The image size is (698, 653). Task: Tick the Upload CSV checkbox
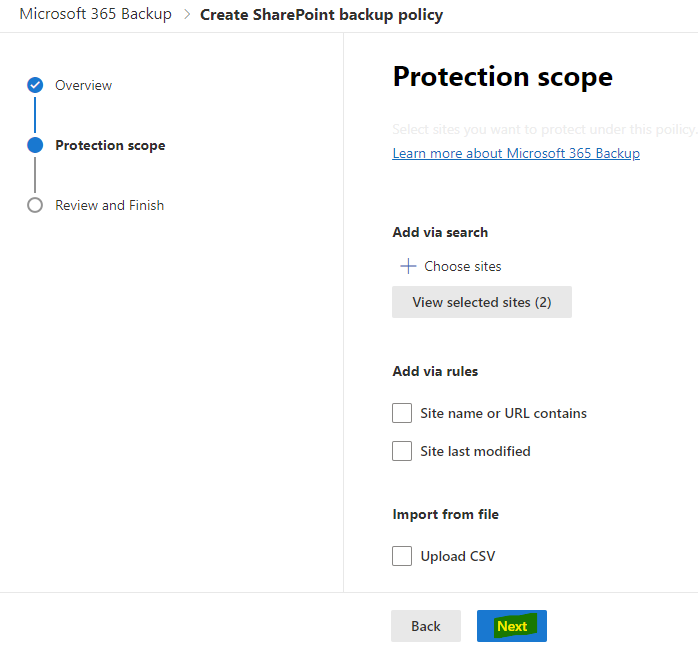[x=402, y=556]
